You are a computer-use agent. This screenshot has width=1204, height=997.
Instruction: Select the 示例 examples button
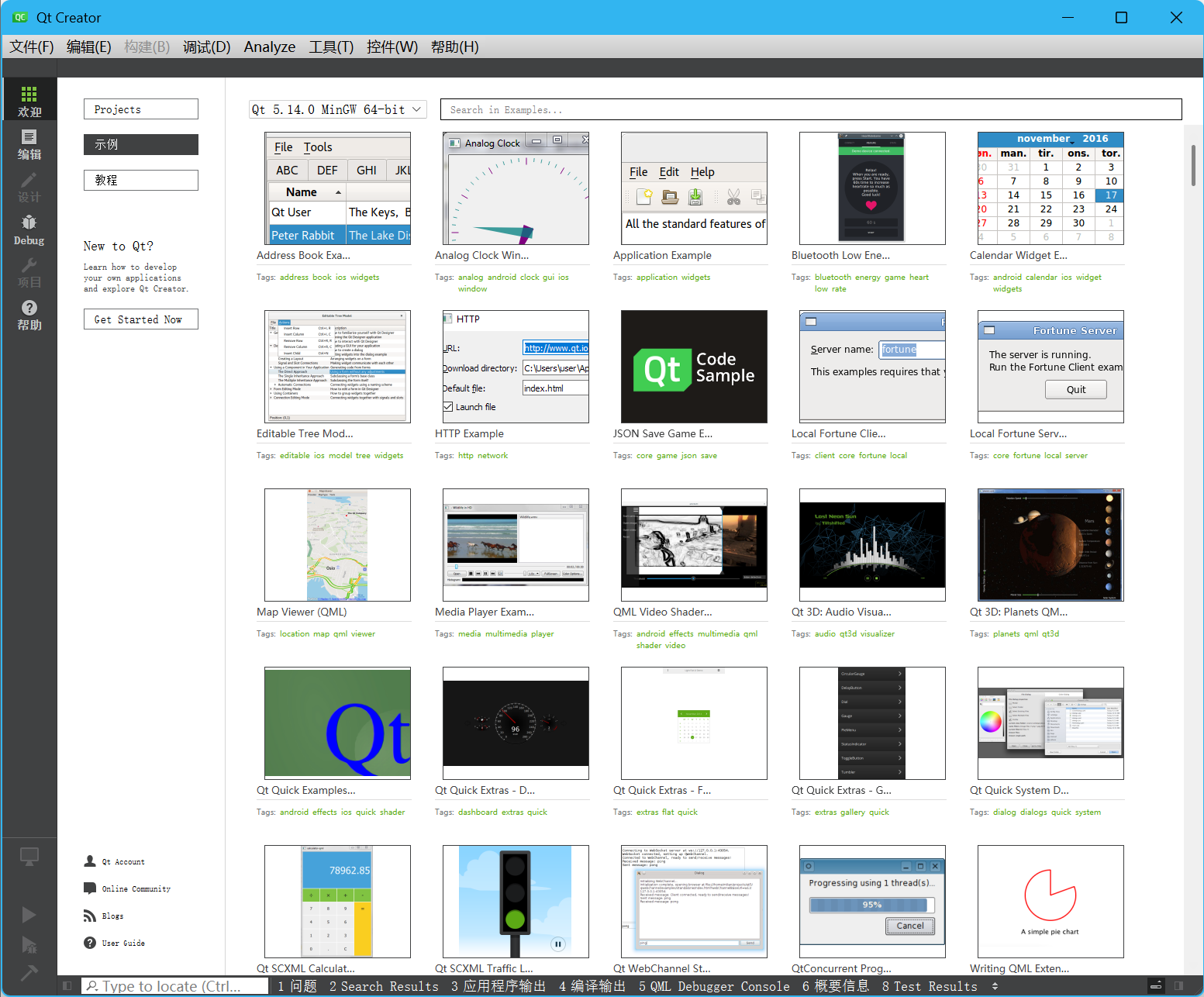pos(141,144)
